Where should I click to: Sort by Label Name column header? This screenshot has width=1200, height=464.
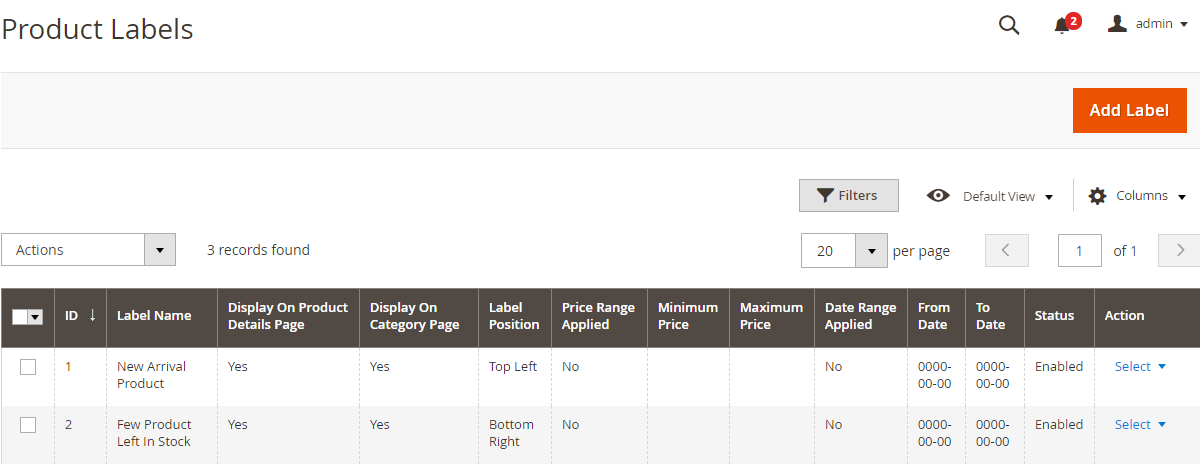click(154, 316)
